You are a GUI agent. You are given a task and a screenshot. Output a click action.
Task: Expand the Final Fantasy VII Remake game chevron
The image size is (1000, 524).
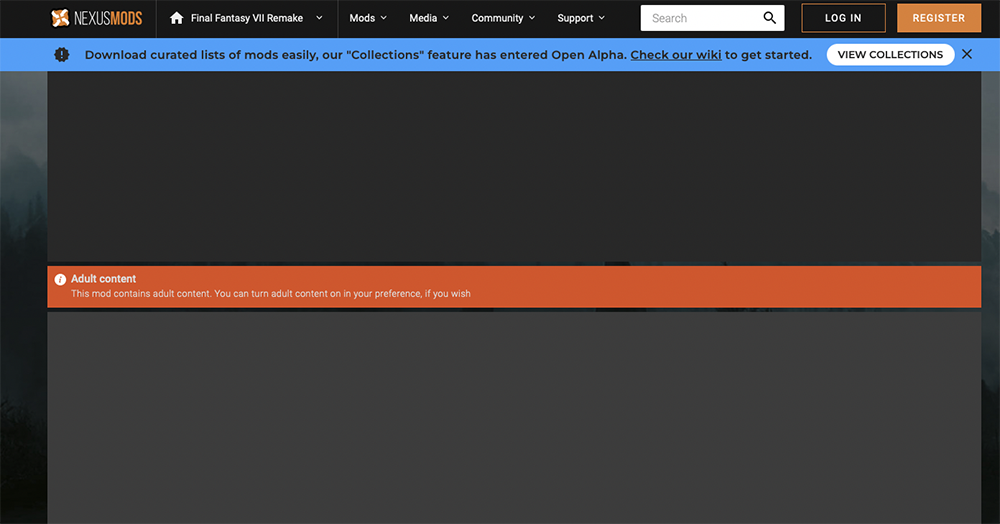coord(319,18)
